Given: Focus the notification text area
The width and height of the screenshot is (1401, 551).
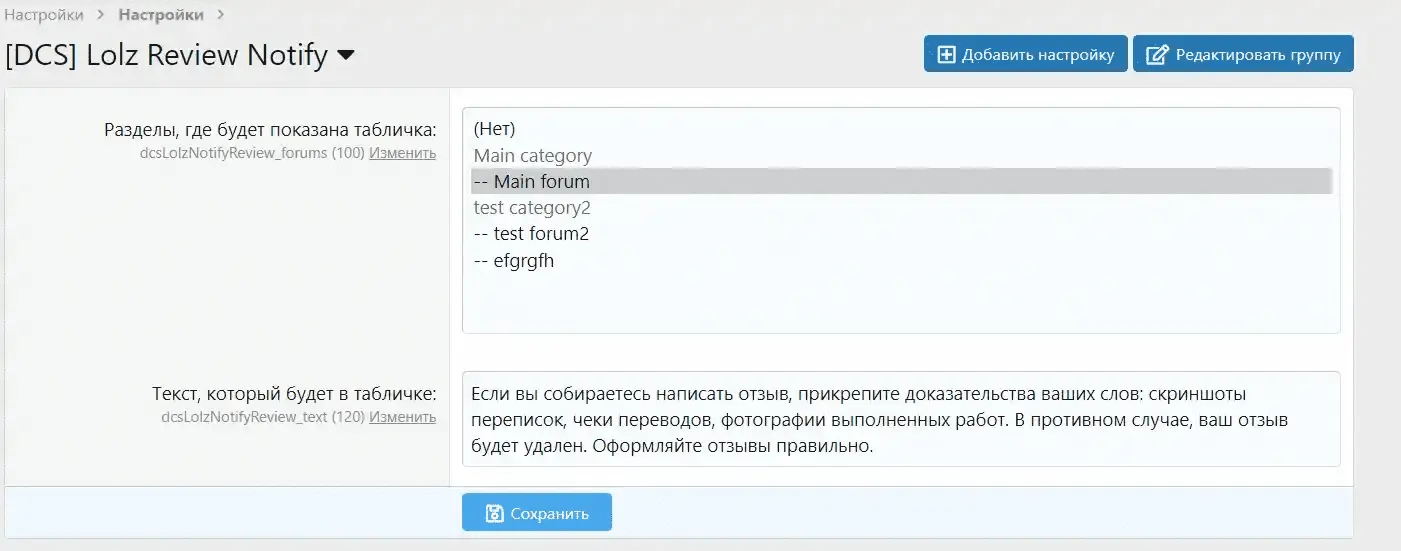Looking at the screenshot, I should [x=900, y=419].
